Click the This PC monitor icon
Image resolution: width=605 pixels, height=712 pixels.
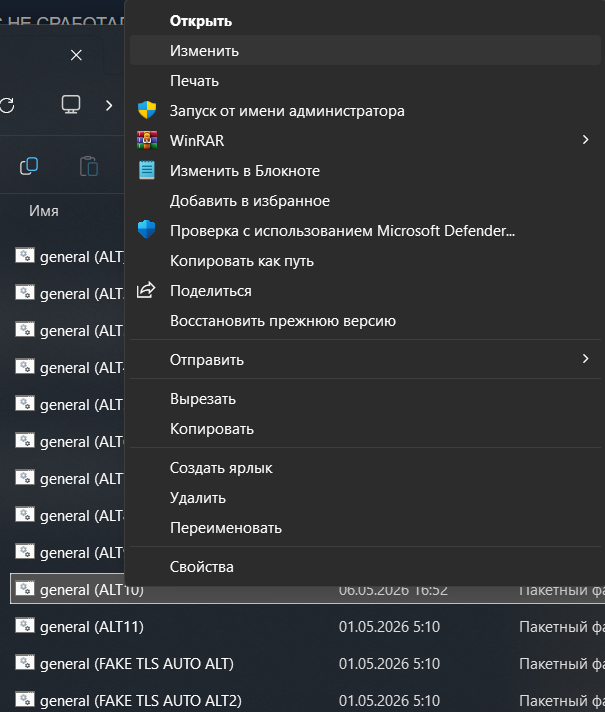point(71,104)
